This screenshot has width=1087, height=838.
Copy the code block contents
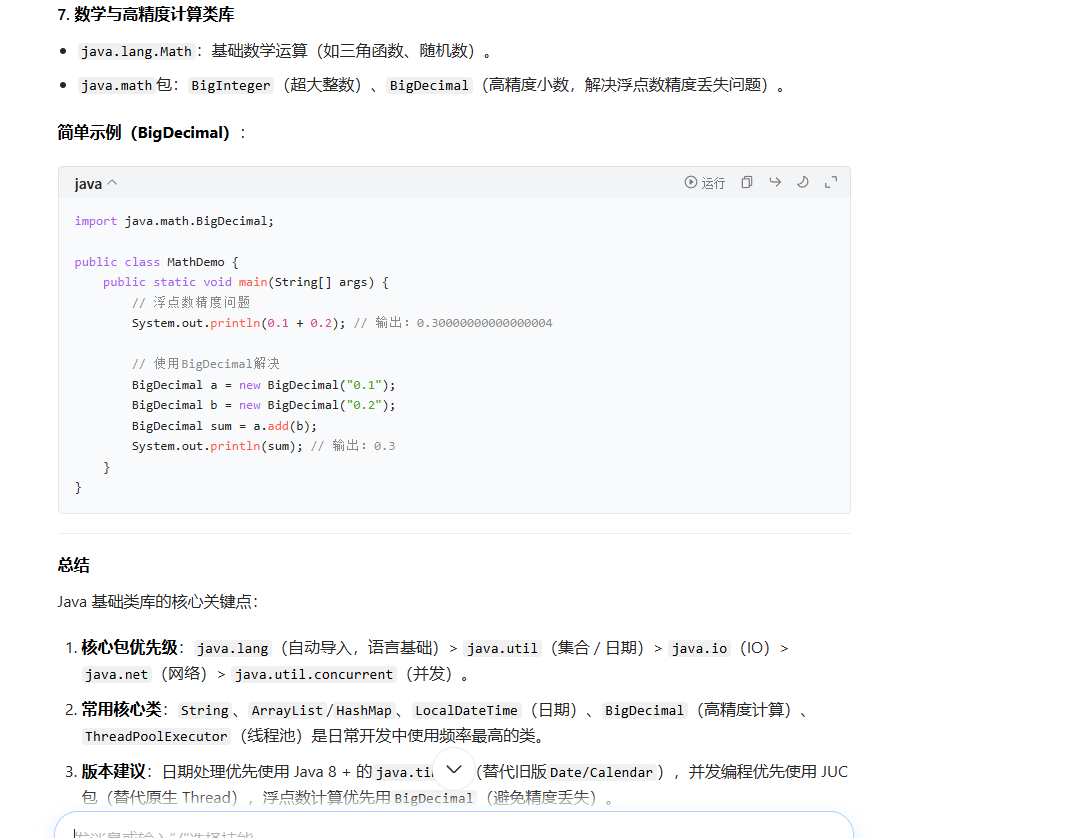[747, 182]
